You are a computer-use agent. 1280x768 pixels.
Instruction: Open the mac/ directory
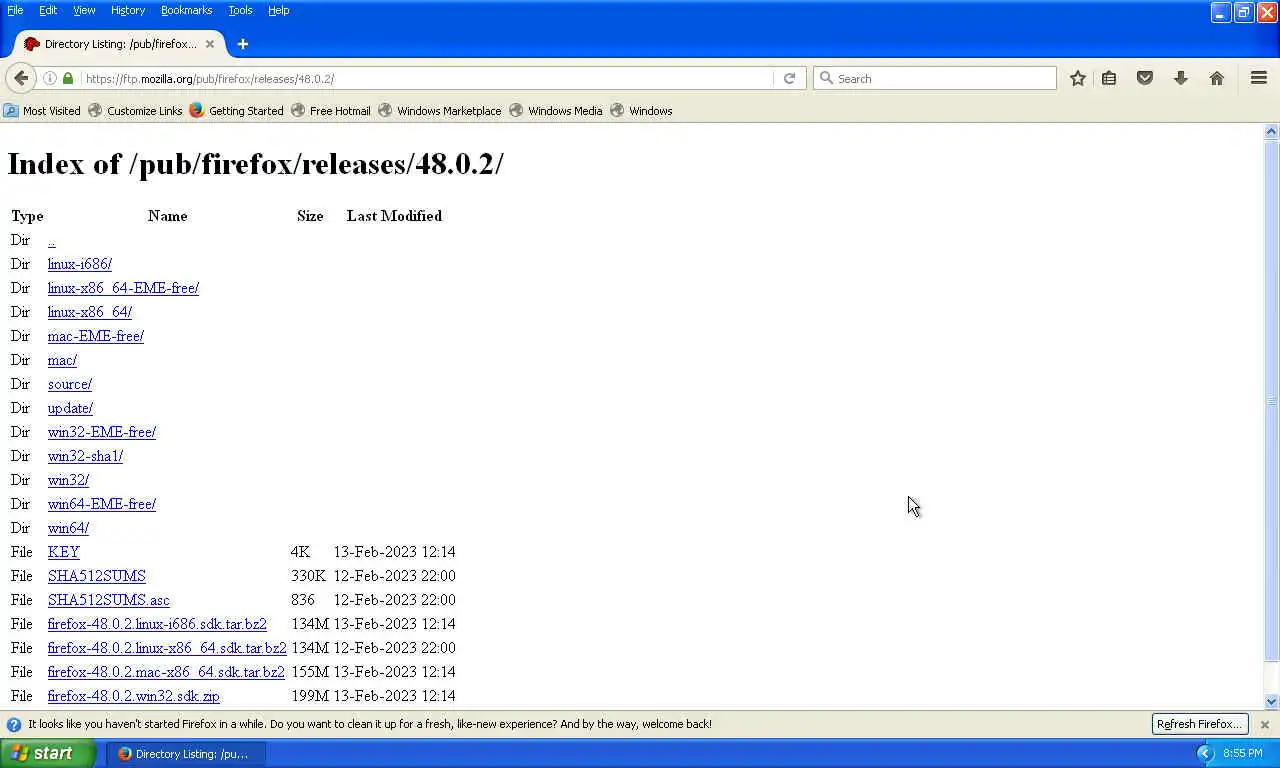pyautogui.click(x=62, y=360)
